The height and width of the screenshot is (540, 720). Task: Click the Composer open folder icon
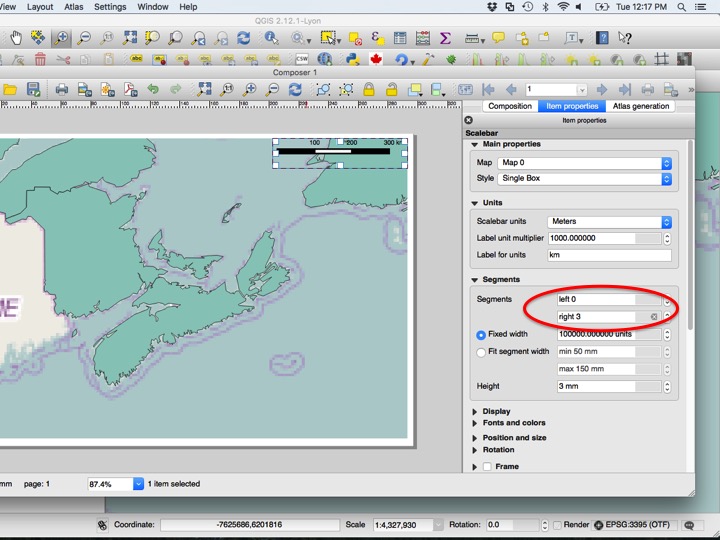(x=10, y=89)
